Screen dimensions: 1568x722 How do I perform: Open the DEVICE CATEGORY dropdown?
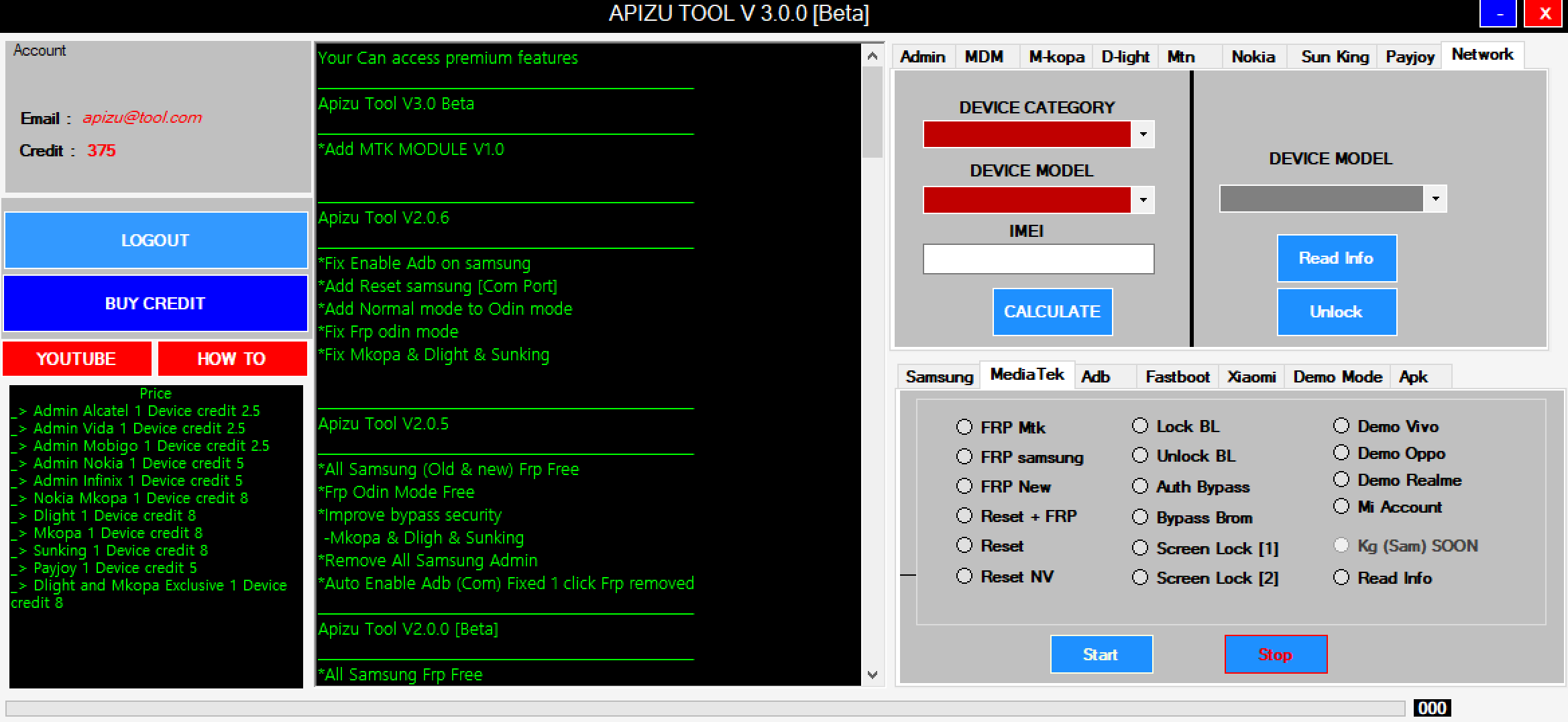[x=1143, y=134]
